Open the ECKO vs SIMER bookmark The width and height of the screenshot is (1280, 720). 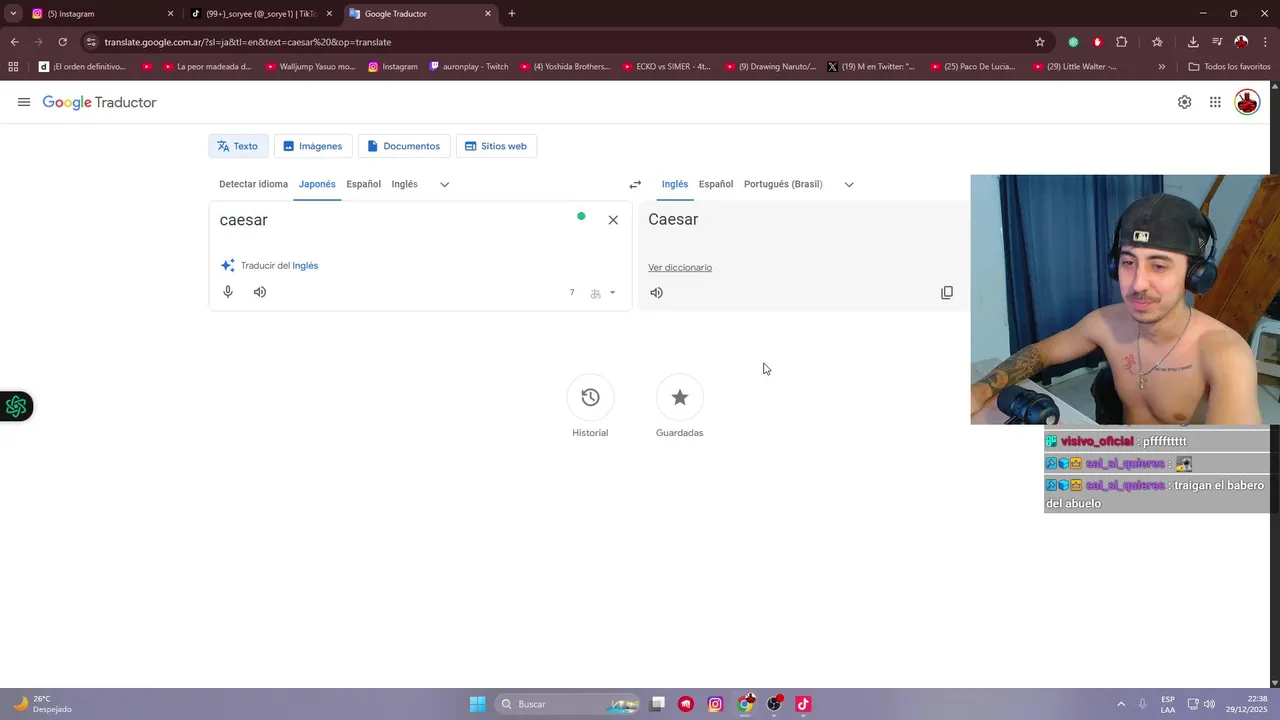(666, 67)
